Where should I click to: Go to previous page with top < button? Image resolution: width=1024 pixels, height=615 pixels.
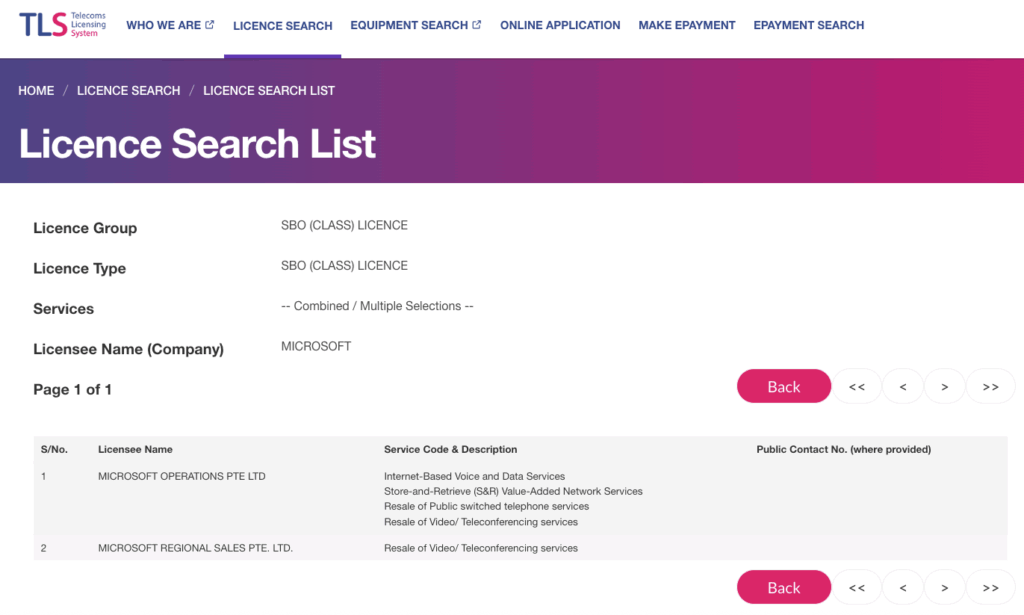tap(903, 386)
